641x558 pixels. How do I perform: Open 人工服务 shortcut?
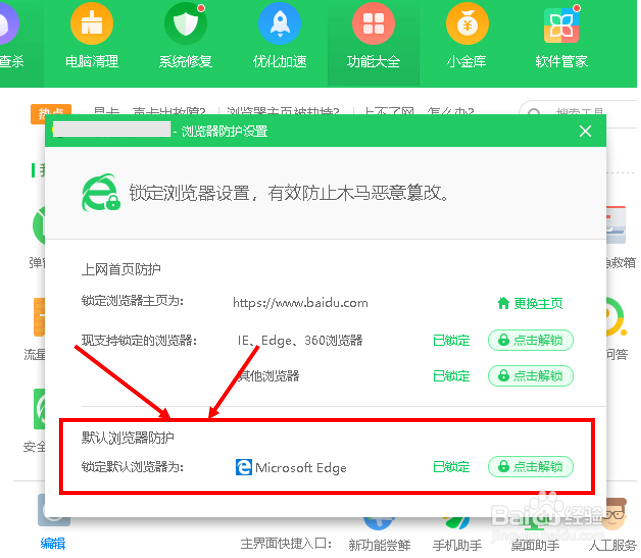613,545
